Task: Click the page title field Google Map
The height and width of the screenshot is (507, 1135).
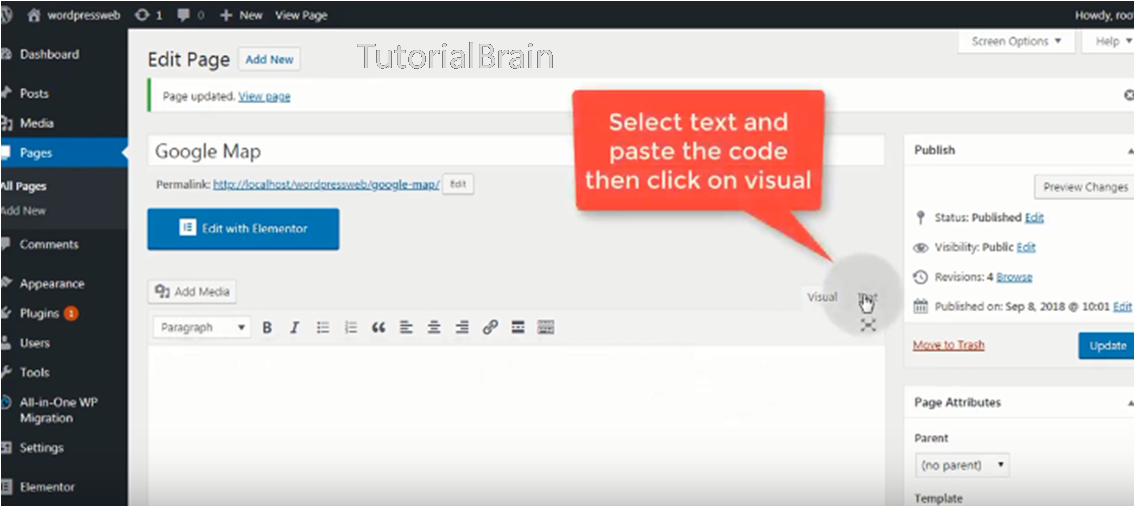Action: pos(515,151)
